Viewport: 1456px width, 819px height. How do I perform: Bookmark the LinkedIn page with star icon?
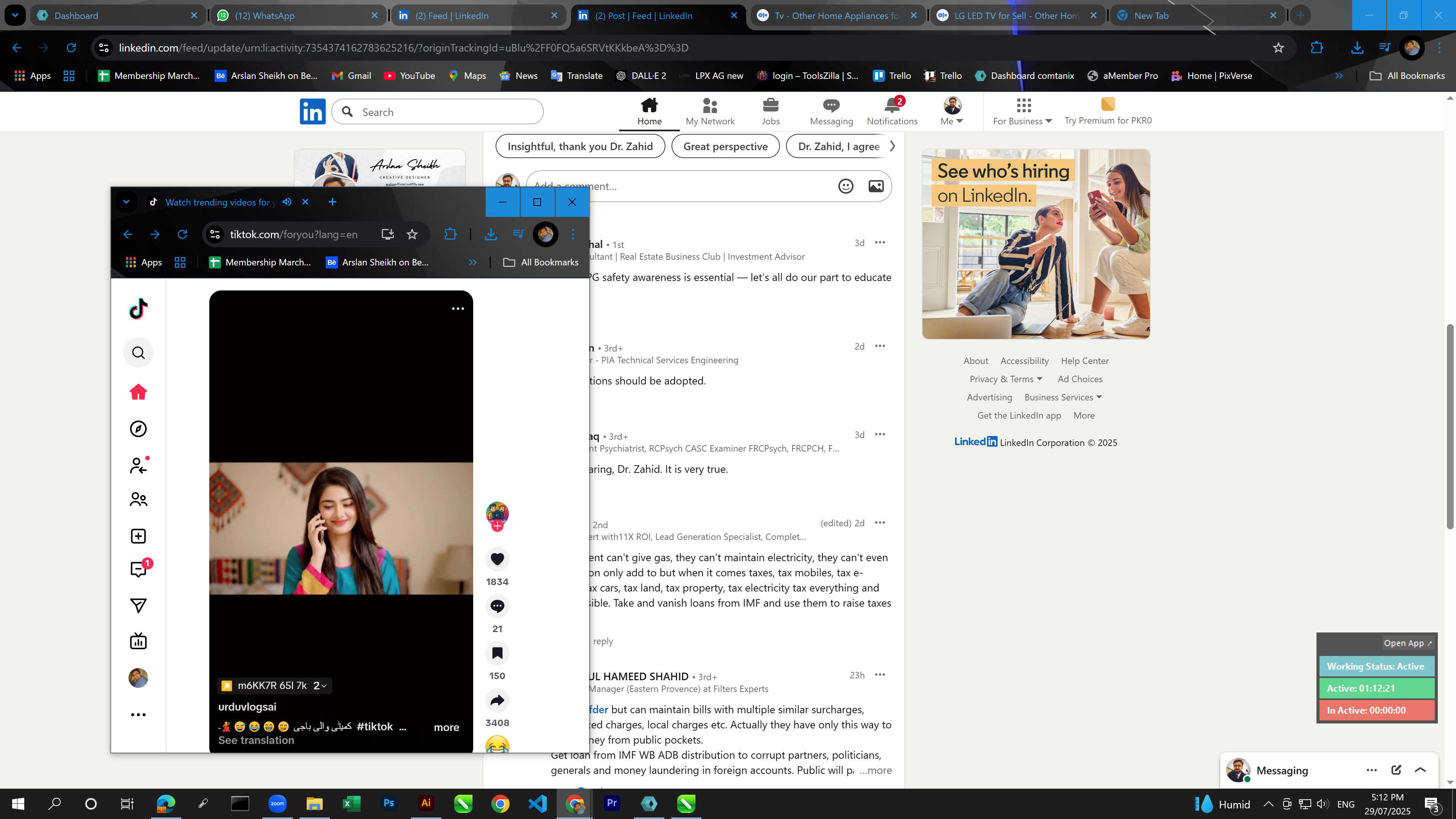coord(1279,48)
